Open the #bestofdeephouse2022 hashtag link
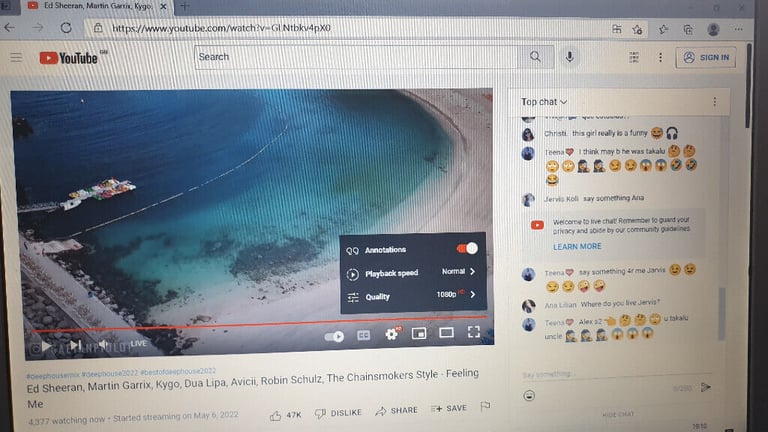 (178, 371)
